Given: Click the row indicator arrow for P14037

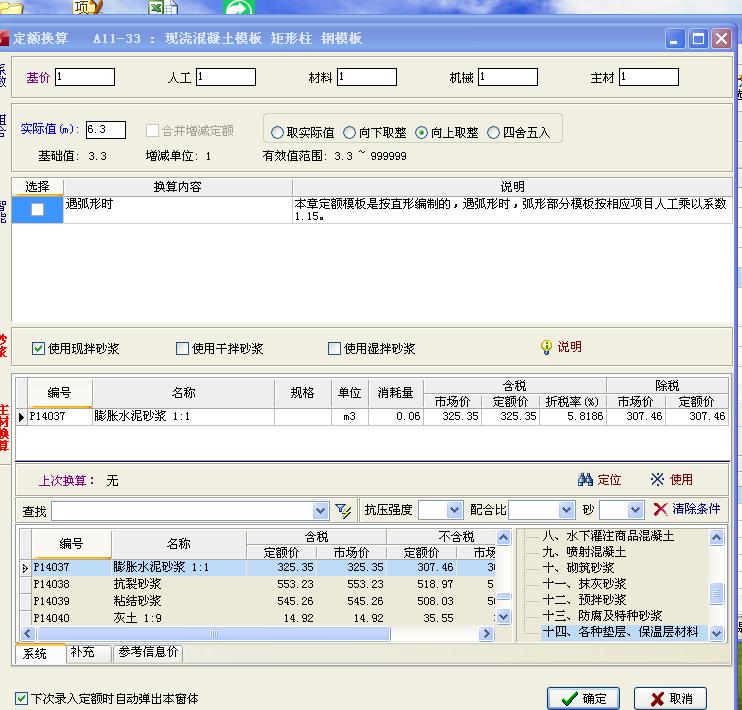Looking at the screenshot, I should pyautogui.click(x=21, y=417).
